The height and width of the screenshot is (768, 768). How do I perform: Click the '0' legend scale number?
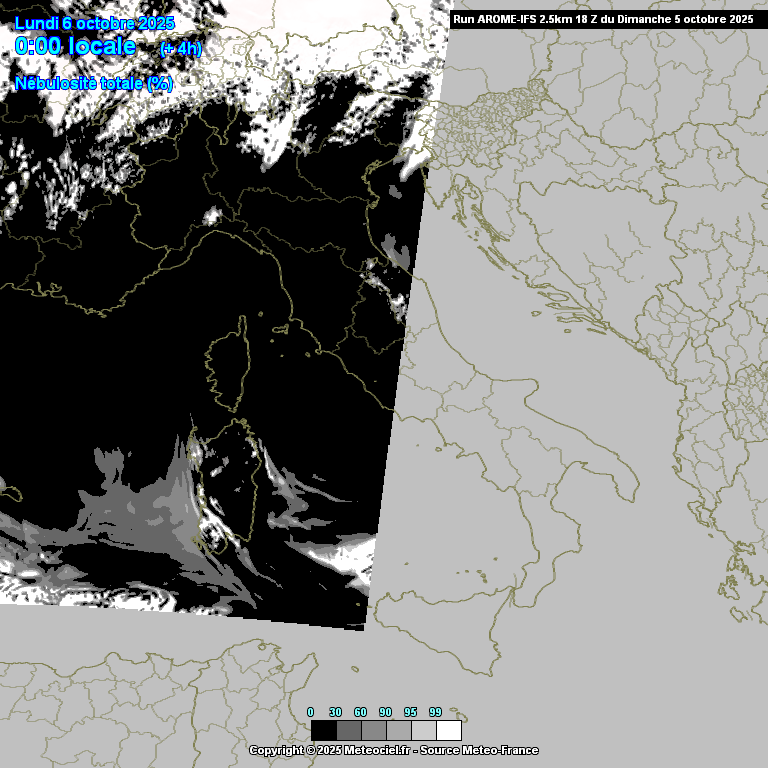click(x=311, y=711)
